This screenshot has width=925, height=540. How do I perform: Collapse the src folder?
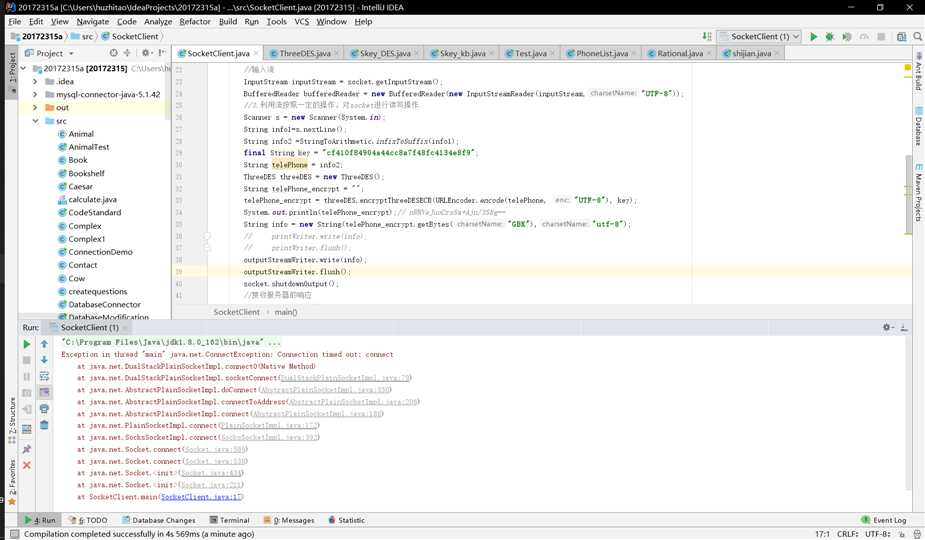click(x=35, y=121)
